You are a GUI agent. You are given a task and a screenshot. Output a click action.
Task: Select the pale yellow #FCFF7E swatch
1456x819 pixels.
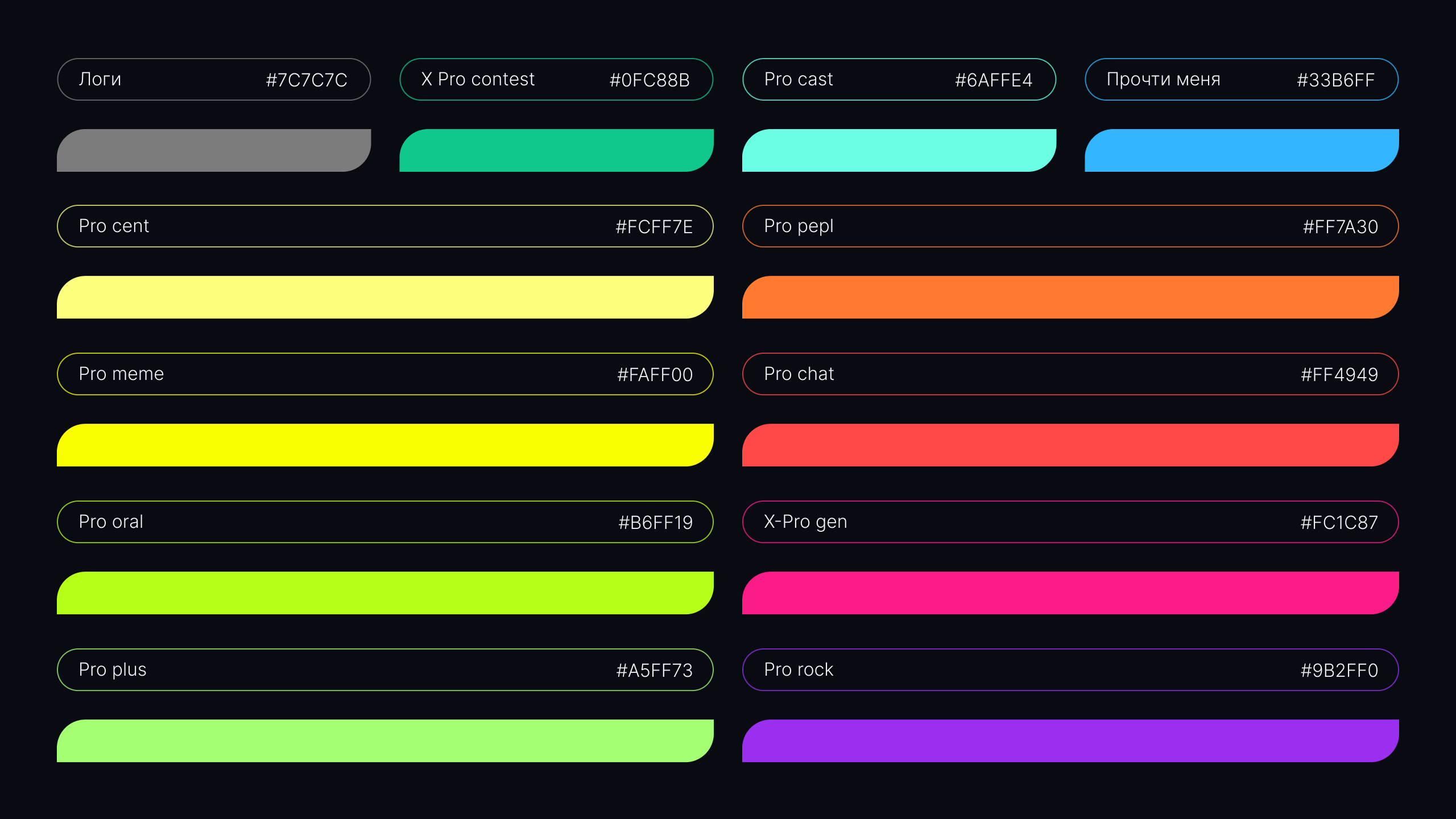point(385,297)
